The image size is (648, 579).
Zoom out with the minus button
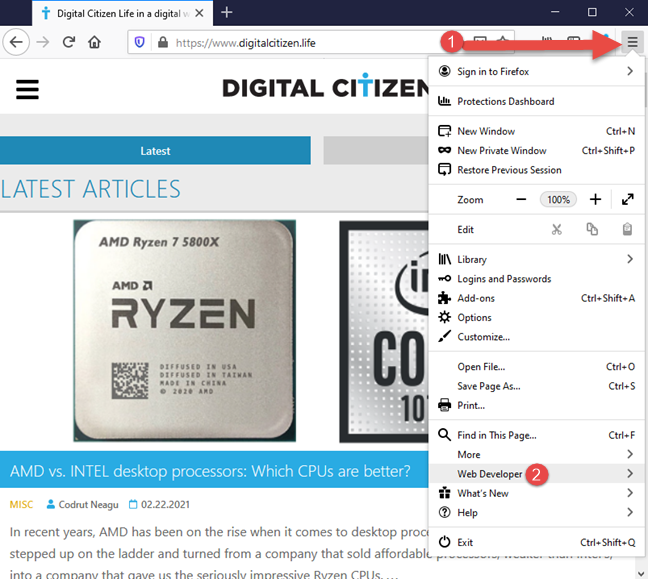coord(521,200)
